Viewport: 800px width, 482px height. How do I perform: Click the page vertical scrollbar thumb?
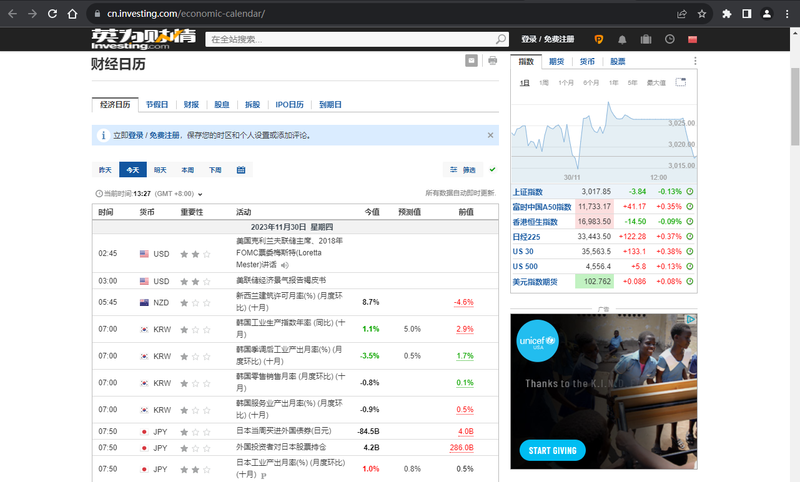[x=795, y=106]
